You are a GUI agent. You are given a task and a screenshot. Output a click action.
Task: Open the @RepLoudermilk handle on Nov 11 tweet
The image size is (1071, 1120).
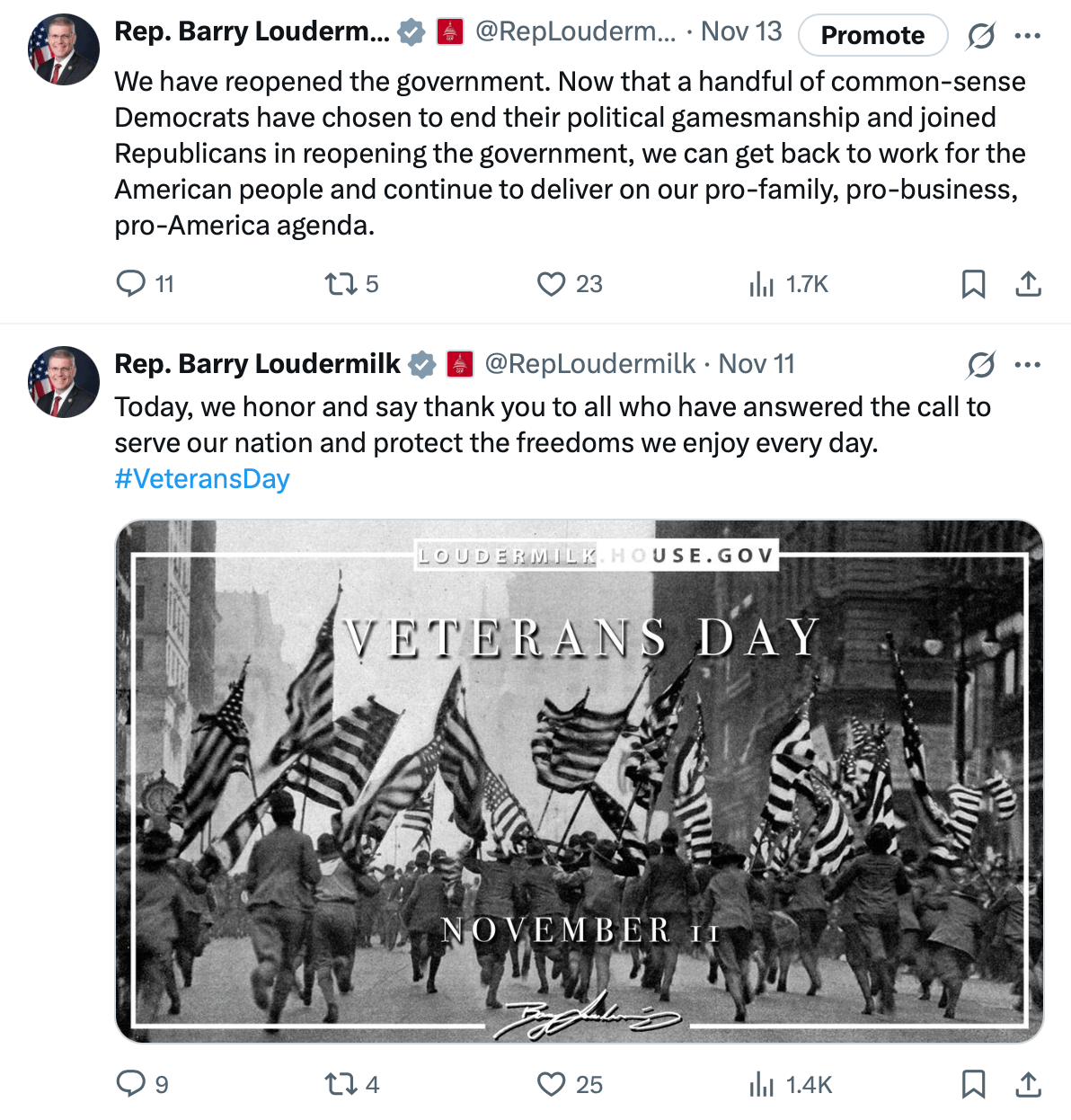tap(589, 364)
